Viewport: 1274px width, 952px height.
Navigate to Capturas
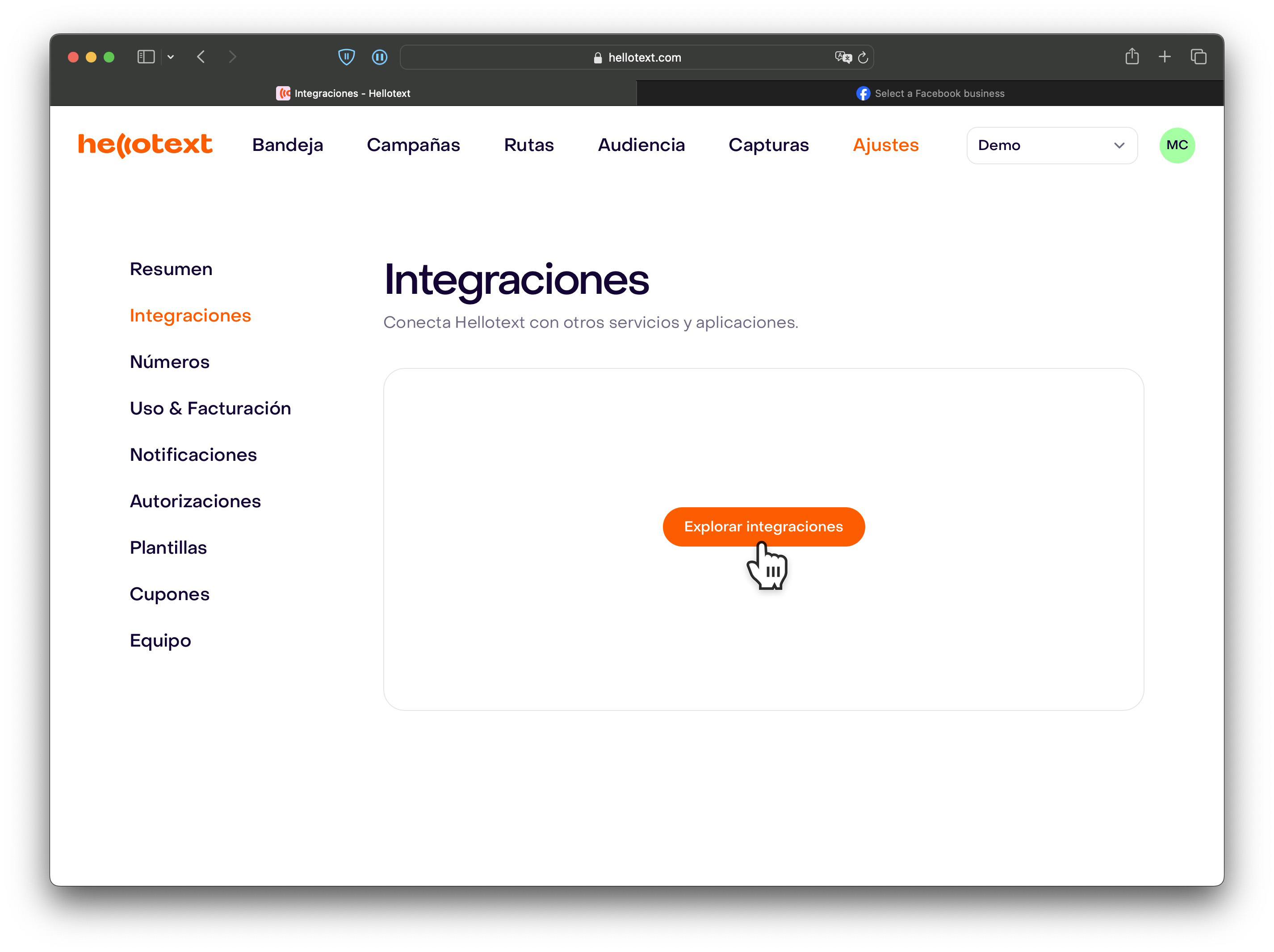pos(768,145)
